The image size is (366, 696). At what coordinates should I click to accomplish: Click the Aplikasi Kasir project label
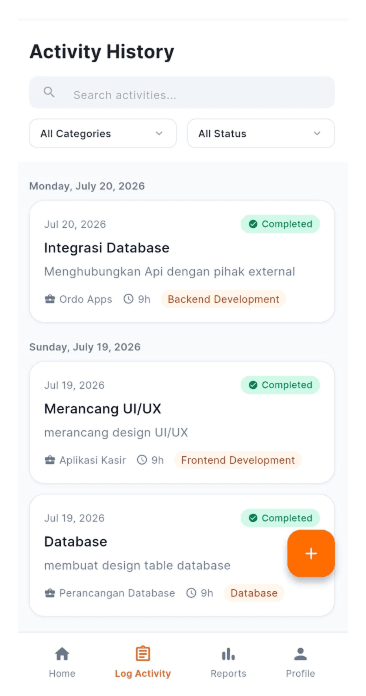tap(93, 460)
